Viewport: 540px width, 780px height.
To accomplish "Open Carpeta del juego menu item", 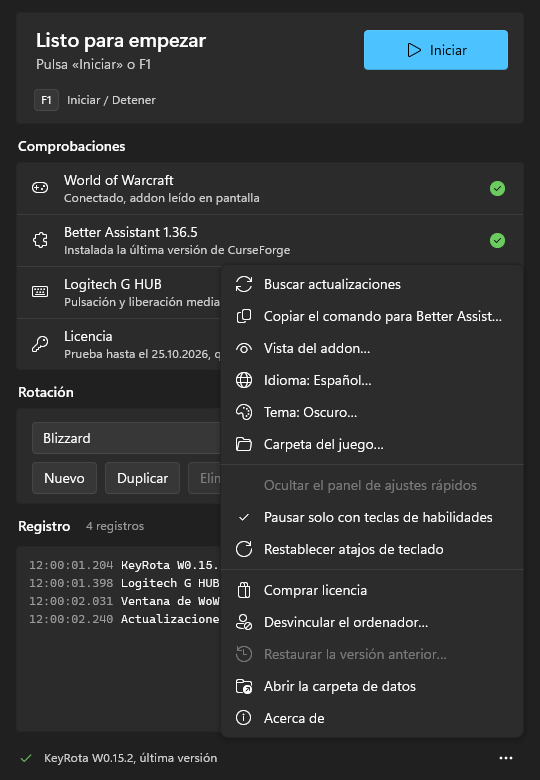I will (372, 444).
